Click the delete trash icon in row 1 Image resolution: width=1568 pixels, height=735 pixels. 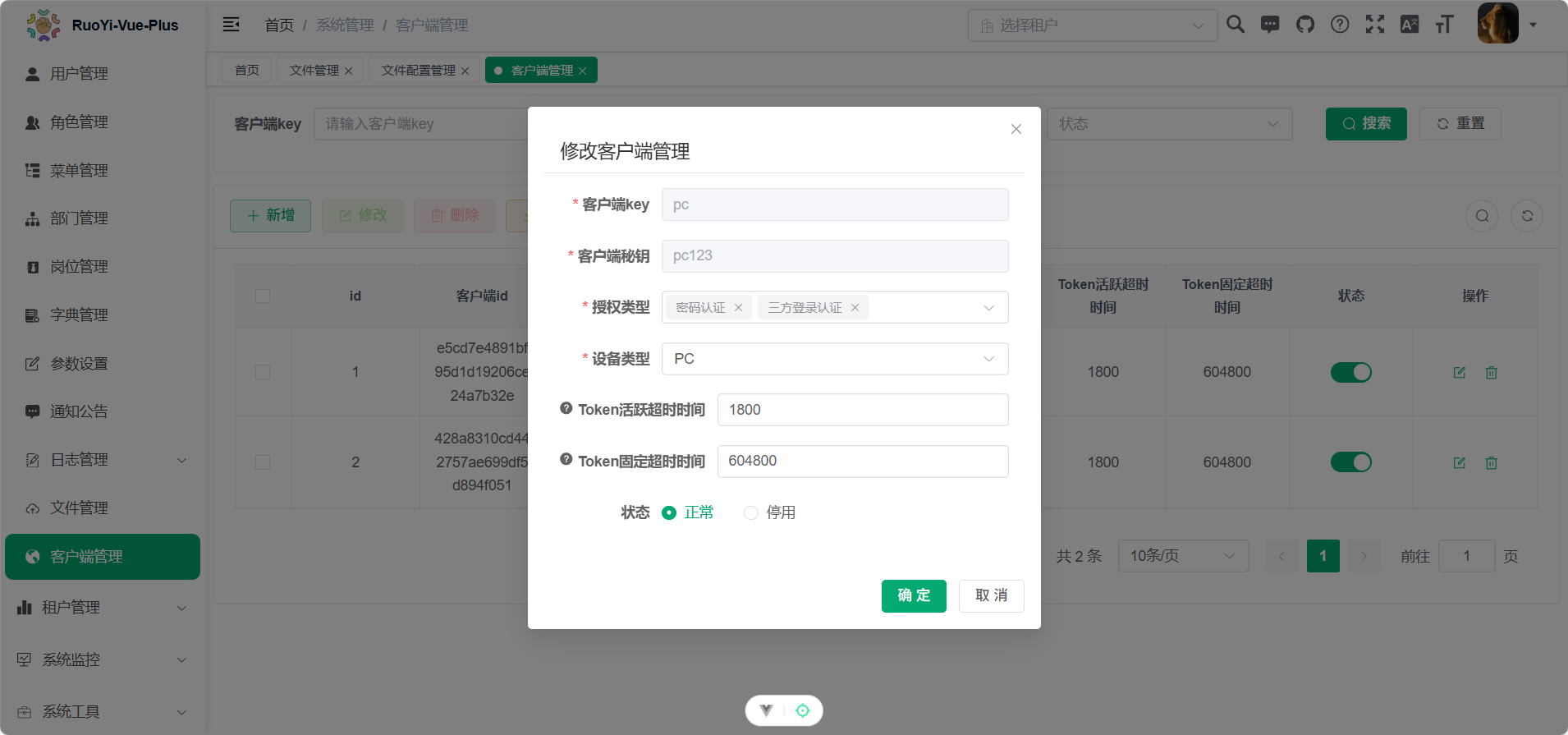pos(1491,373)
